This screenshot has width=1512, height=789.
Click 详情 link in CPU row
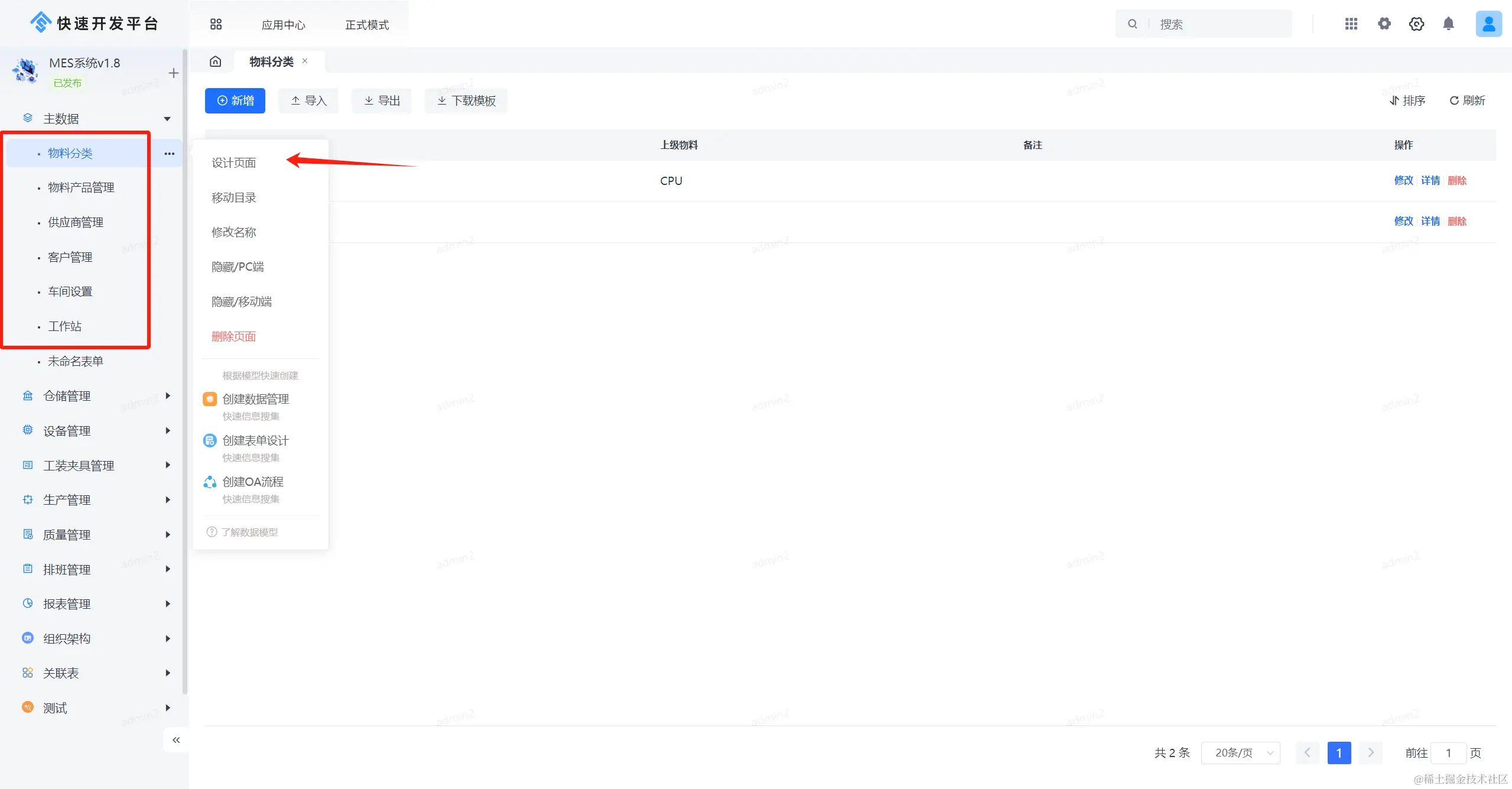click(x=1430, y=181)
